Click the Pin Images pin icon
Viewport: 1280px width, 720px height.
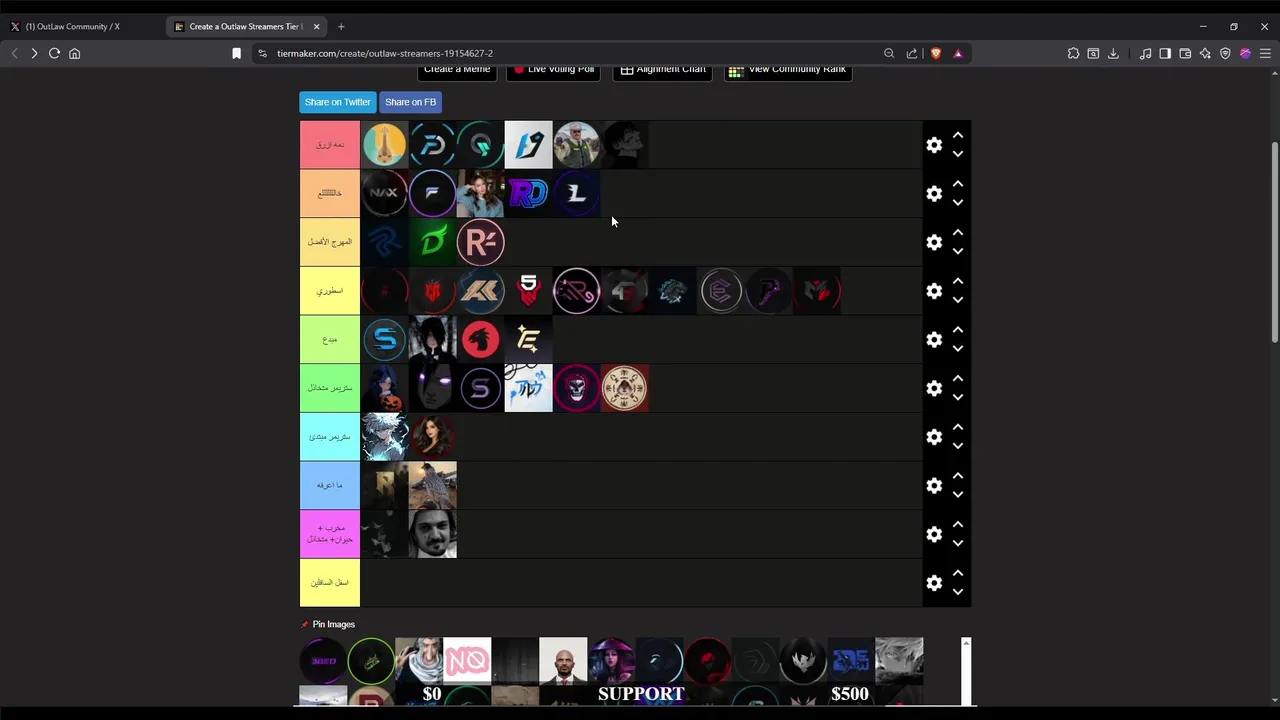click(x=305, y=625)
